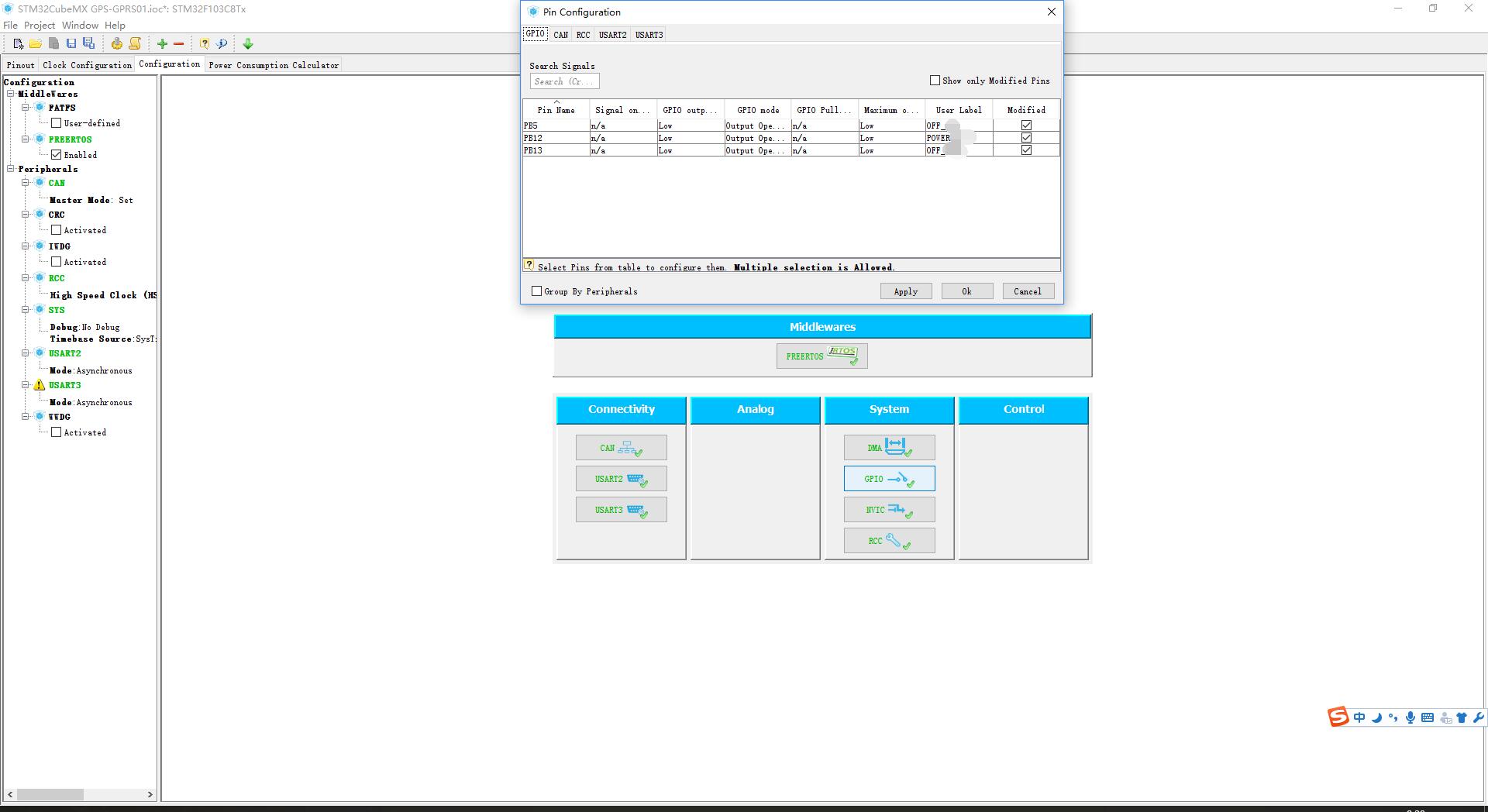1488x812 pixels.
Task: Open the CAN connectivity configuration button
Action: tap(621, 448)
